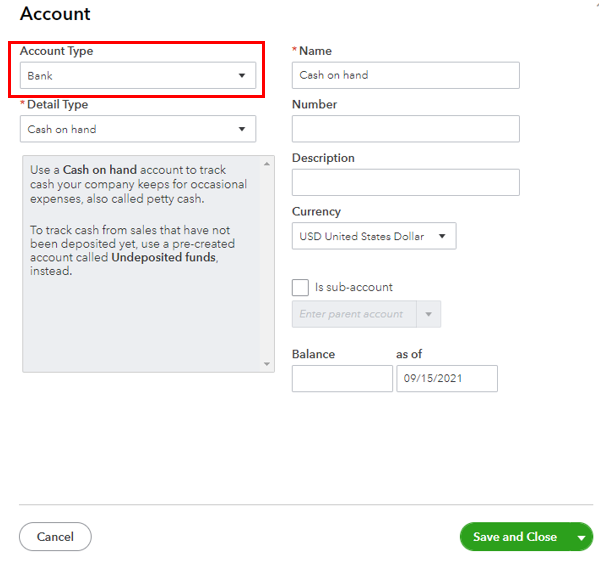Click the Detail Type label

pos(58,104)
